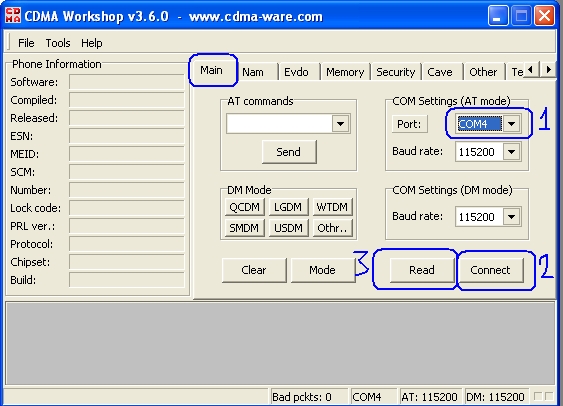Open the Tools menu
The width and height of the screenshot is (563, 406).
click(58, 43)
